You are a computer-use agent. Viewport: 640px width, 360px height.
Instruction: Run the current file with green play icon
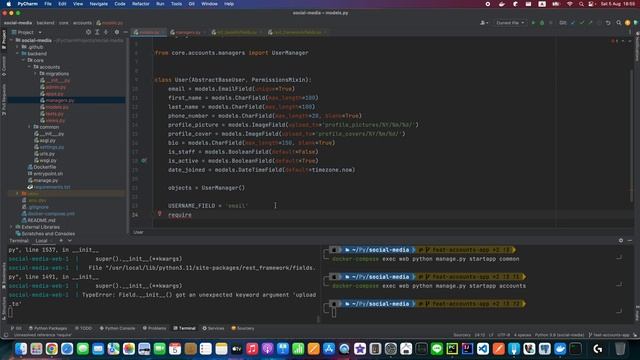coord(533,23)
